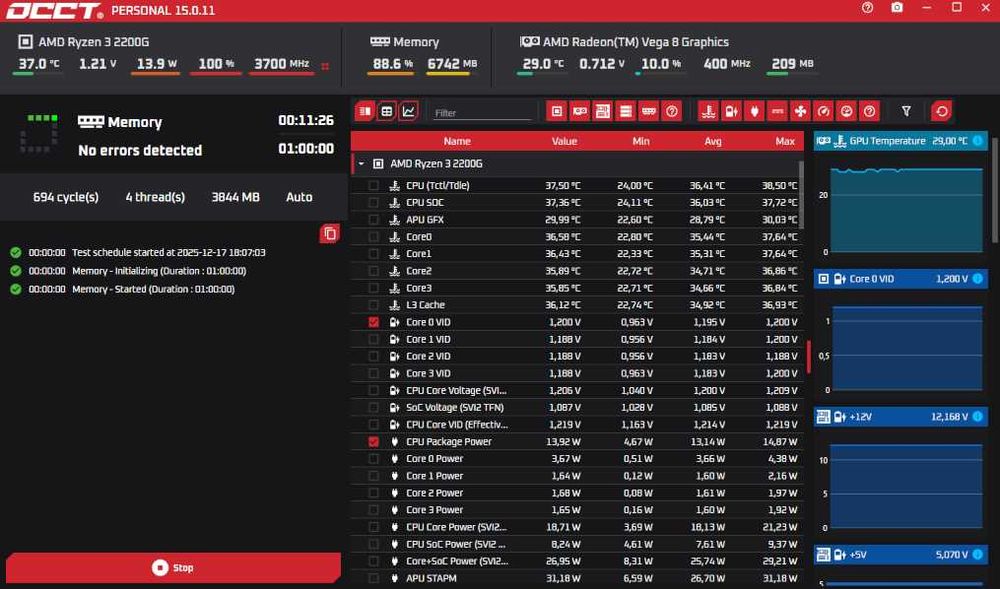Select the Core 0 VID graph header
Viewport: 1000px width, 589px height.
(901, 279)
